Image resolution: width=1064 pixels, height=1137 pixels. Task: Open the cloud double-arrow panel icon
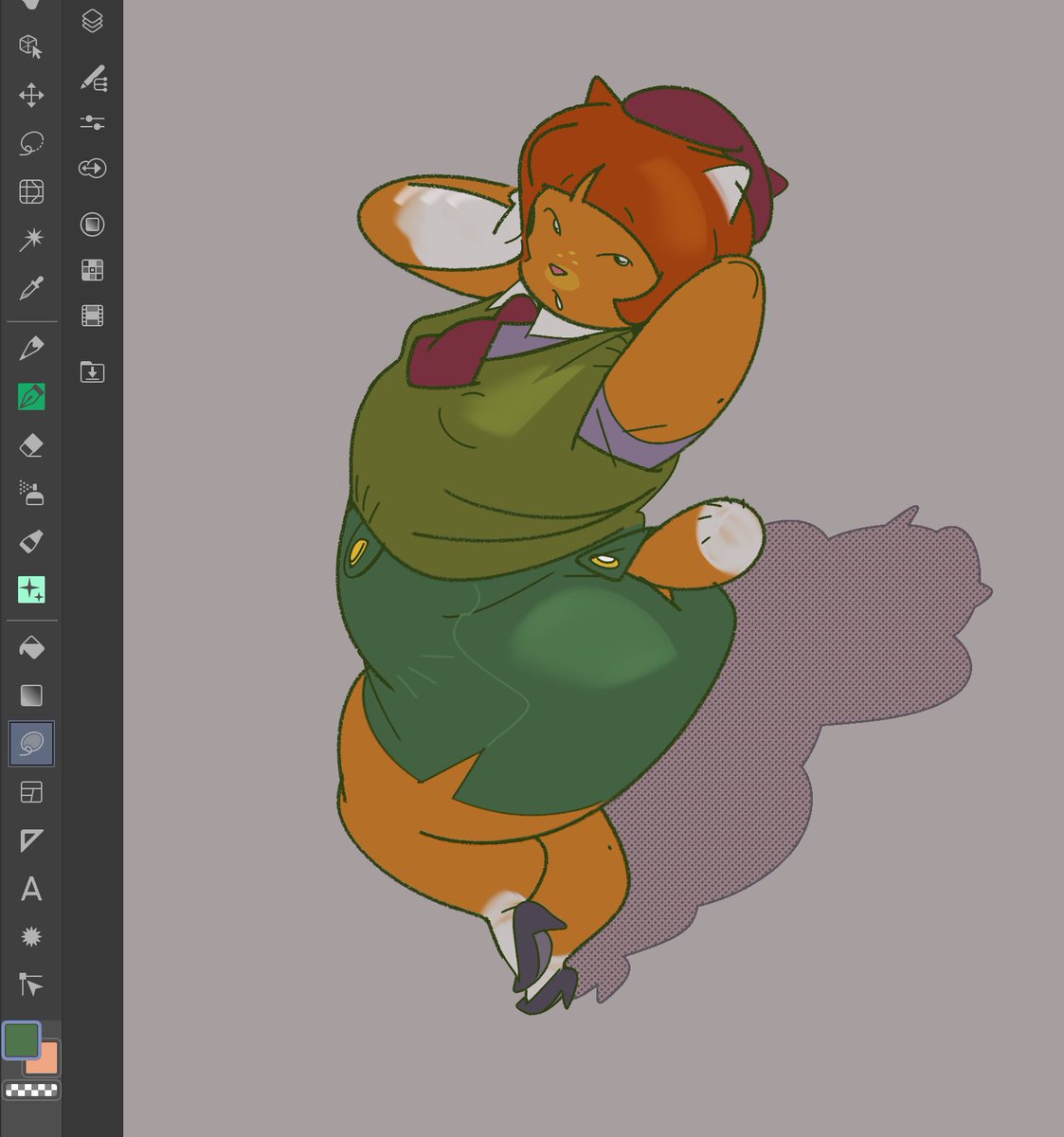pyautogui.click(x=92, y=169)
